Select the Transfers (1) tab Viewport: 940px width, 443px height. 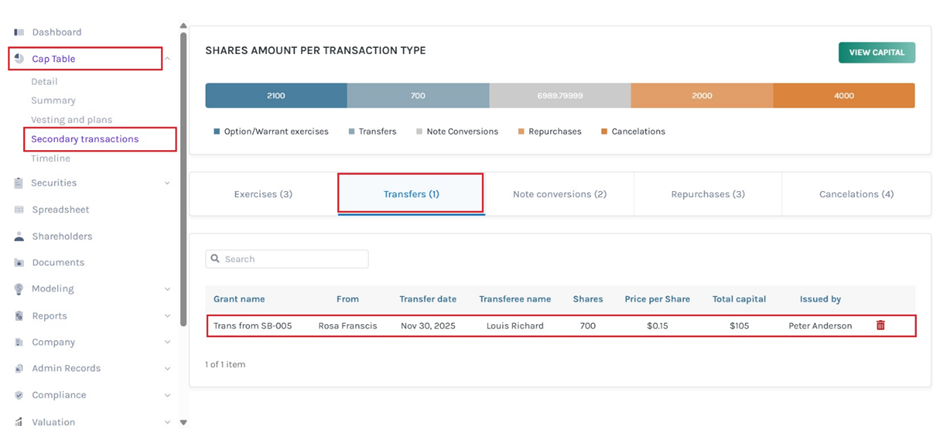point(411,194)
